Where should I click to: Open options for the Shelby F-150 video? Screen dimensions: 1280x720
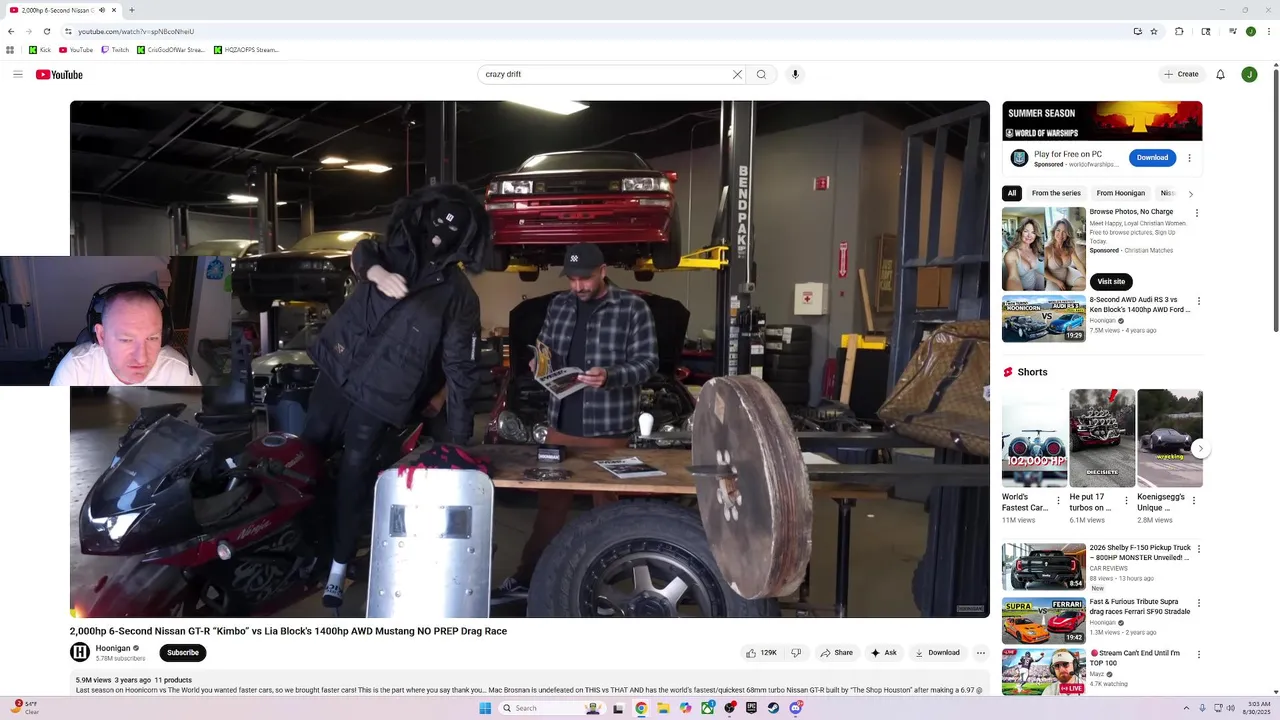tap(1199, 549)
